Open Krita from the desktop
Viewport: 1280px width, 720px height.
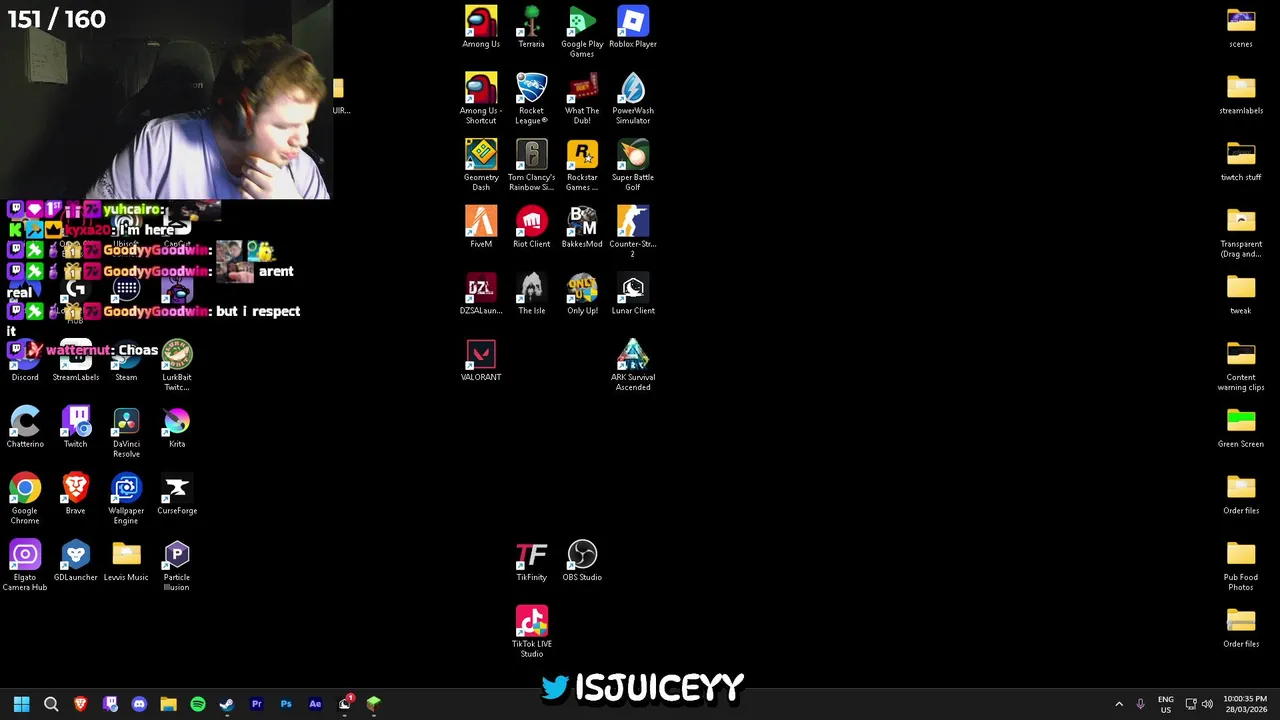[177, 427]
